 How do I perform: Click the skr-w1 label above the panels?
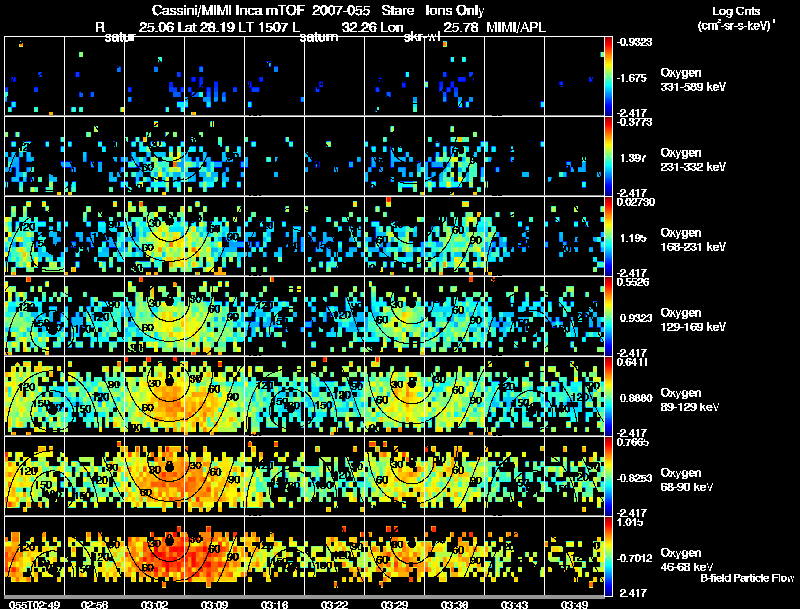pos(422,37)
